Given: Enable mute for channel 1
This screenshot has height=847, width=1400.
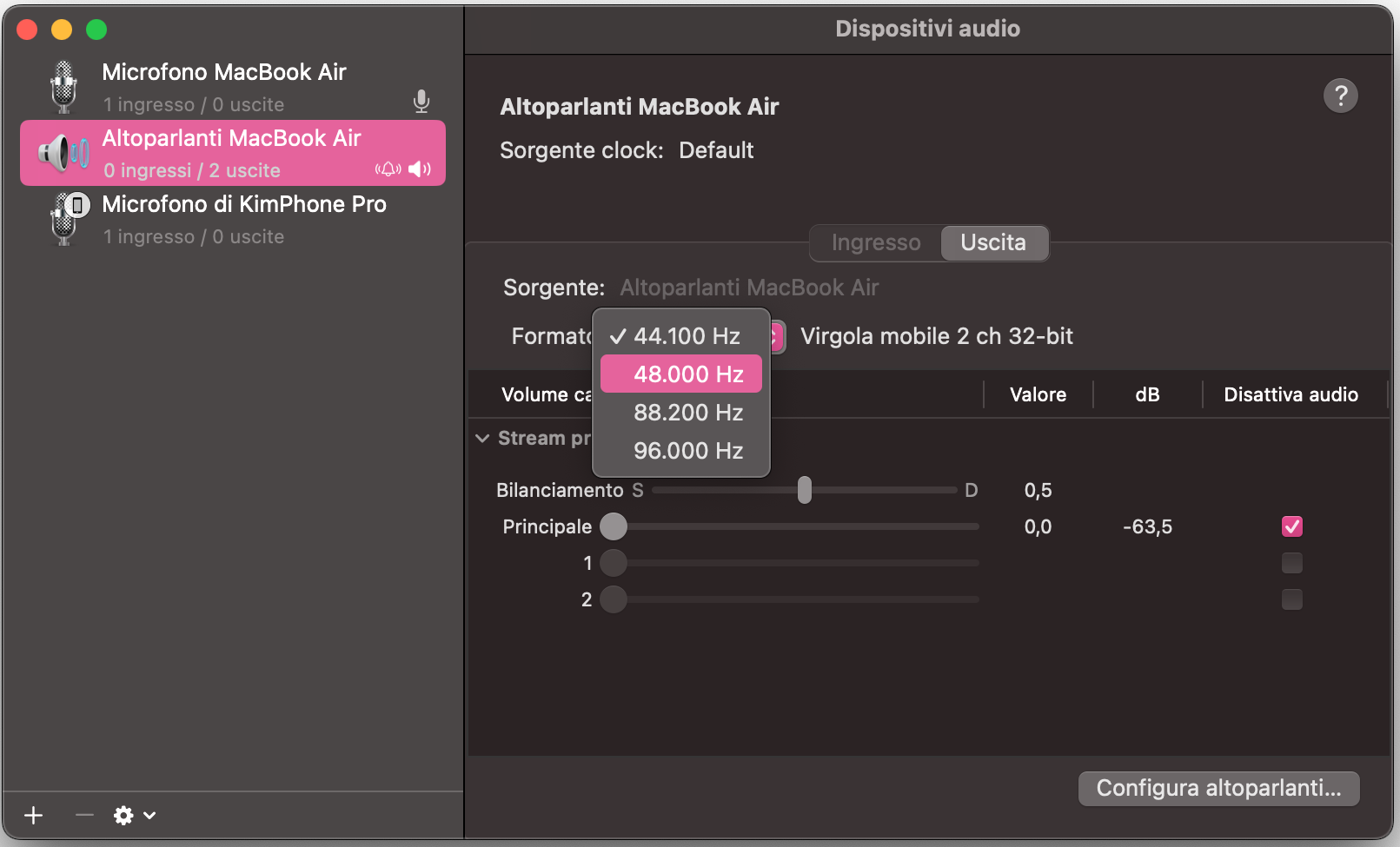Looking at the screenshot, I should [1291, 563].
